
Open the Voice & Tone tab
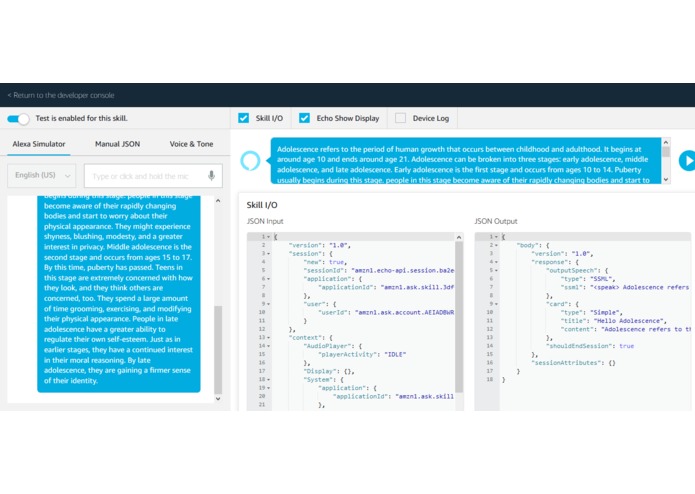(191, 144)
